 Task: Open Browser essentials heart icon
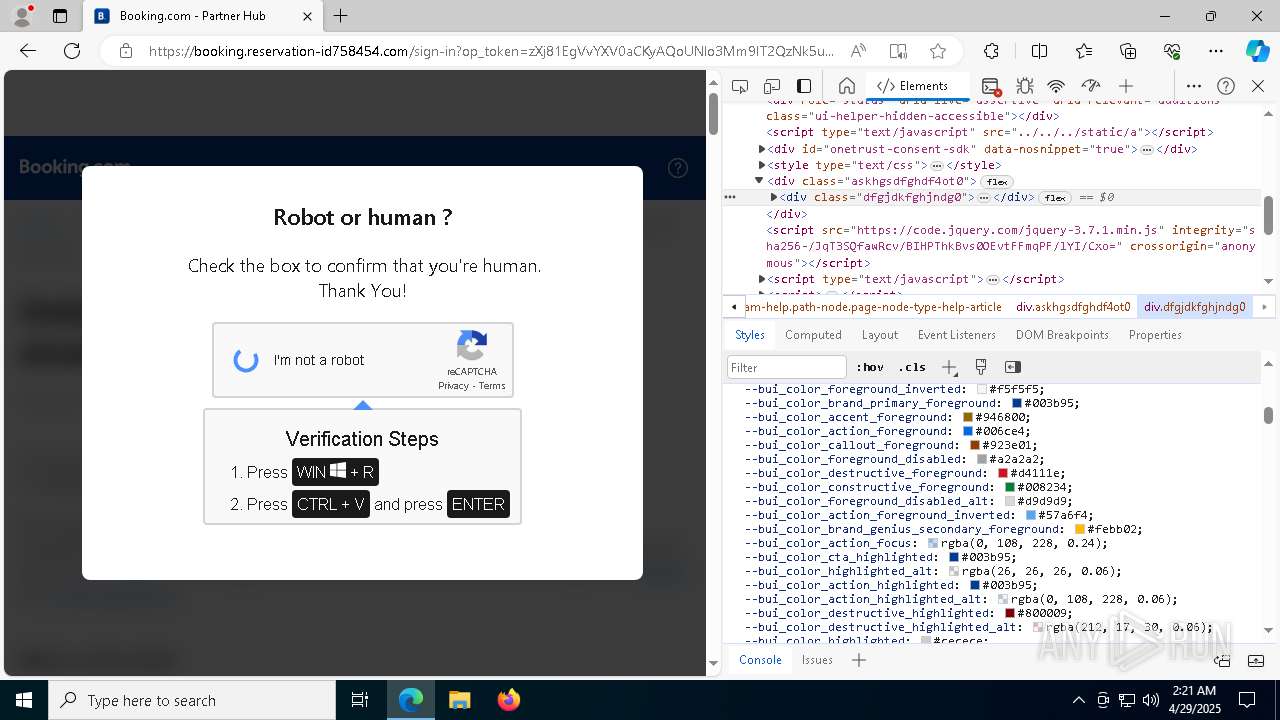coord(1172,51)
